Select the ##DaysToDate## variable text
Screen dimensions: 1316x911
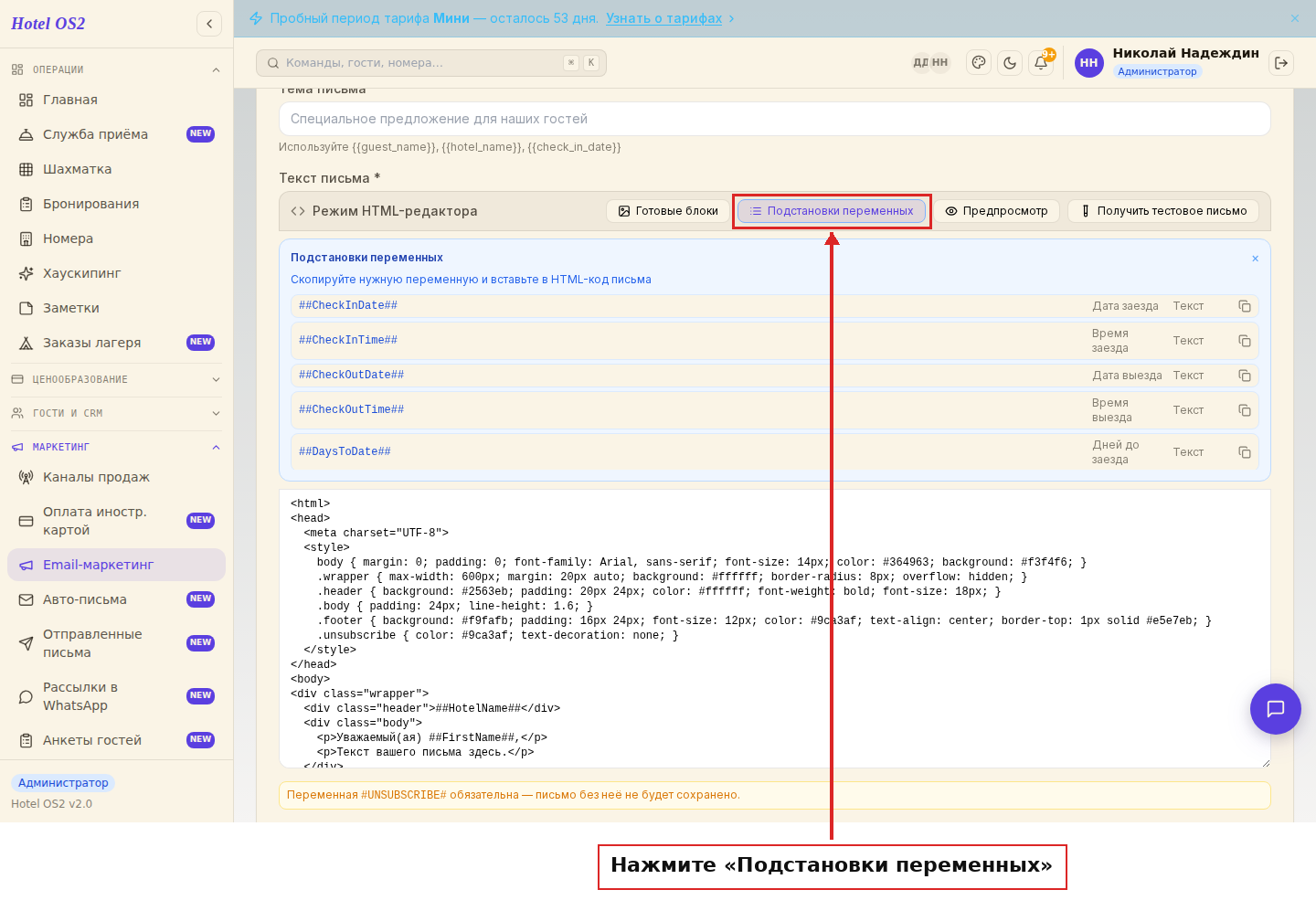point(345,452)
